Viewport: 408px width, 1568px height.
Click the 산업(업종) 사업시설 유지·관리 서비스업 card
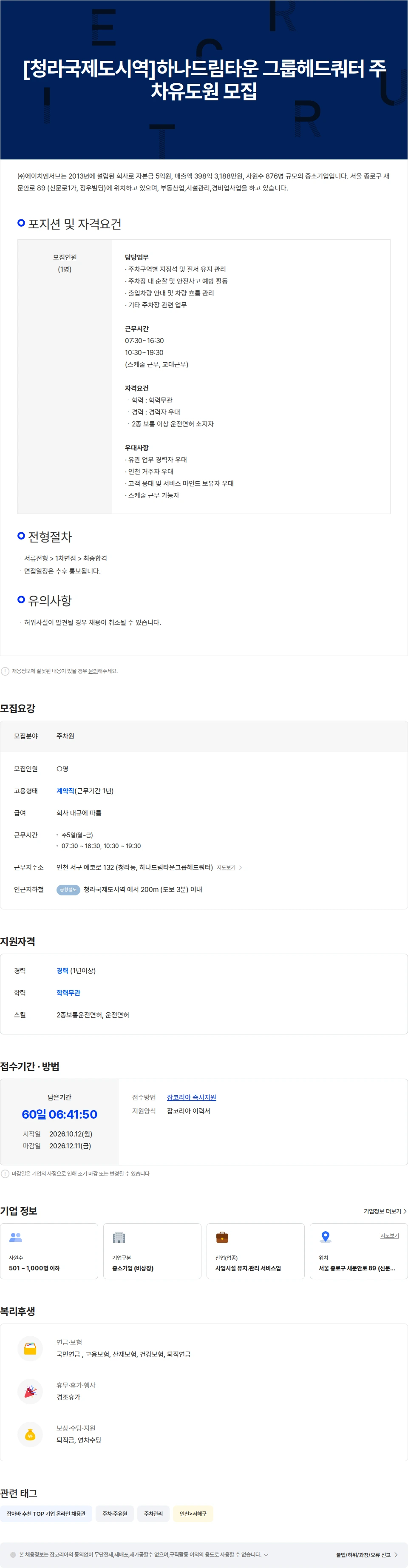[255, 1251]
